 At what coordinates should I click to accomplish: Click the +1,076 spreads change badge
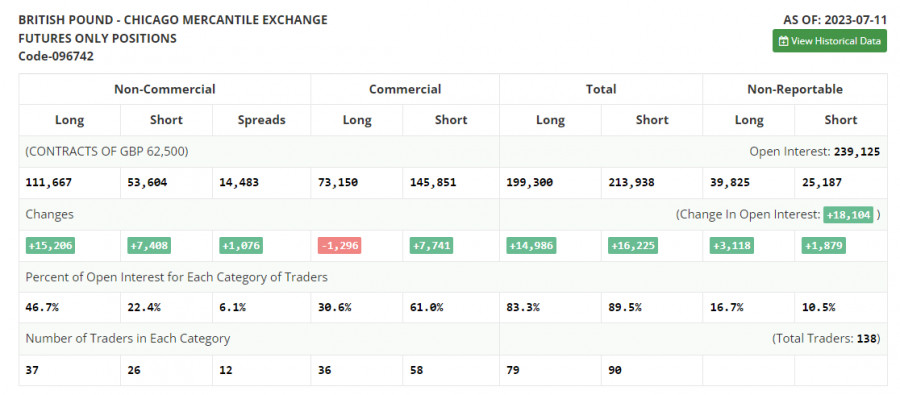click(241, 246)
